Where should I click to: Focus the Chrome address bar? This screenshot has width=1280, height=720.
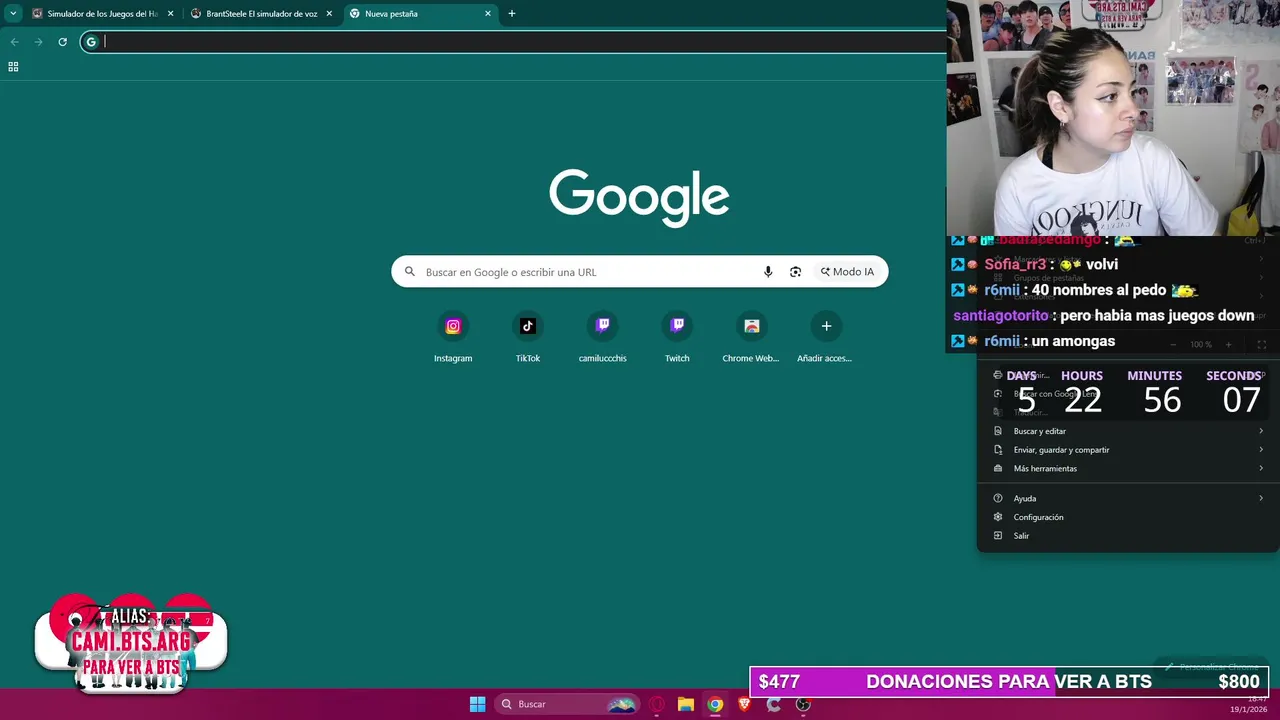coord(515,42)
